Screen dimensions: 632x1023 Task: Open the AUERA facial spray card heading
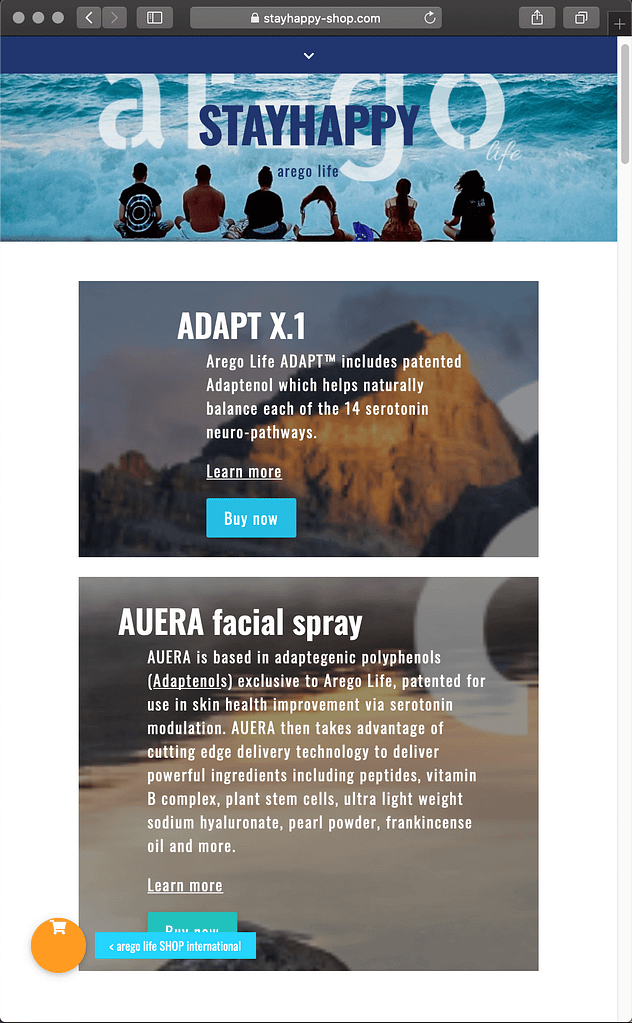[240, 622]
